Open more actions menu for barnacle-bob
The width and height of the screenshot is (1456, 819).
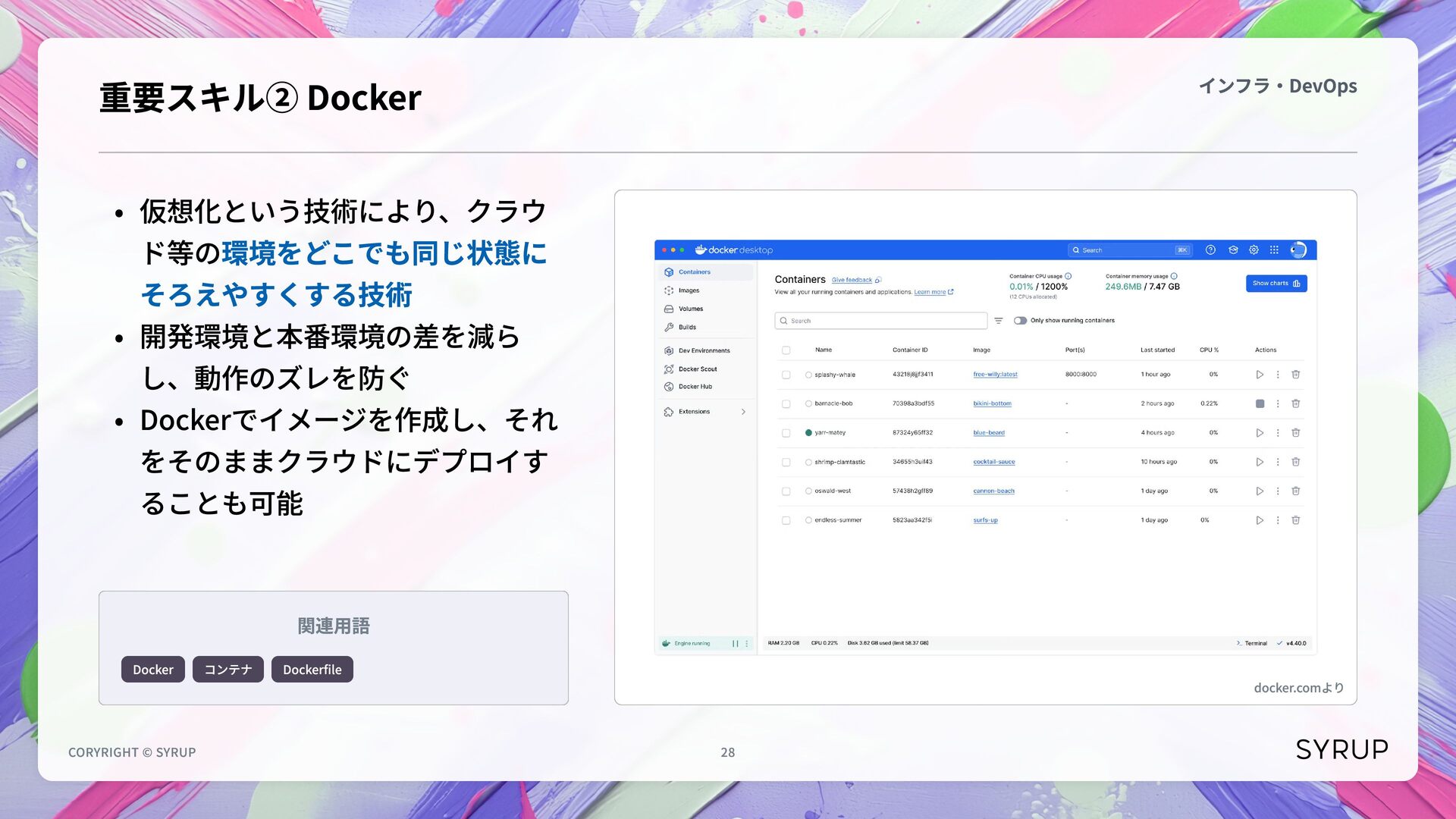[1278, 403]
